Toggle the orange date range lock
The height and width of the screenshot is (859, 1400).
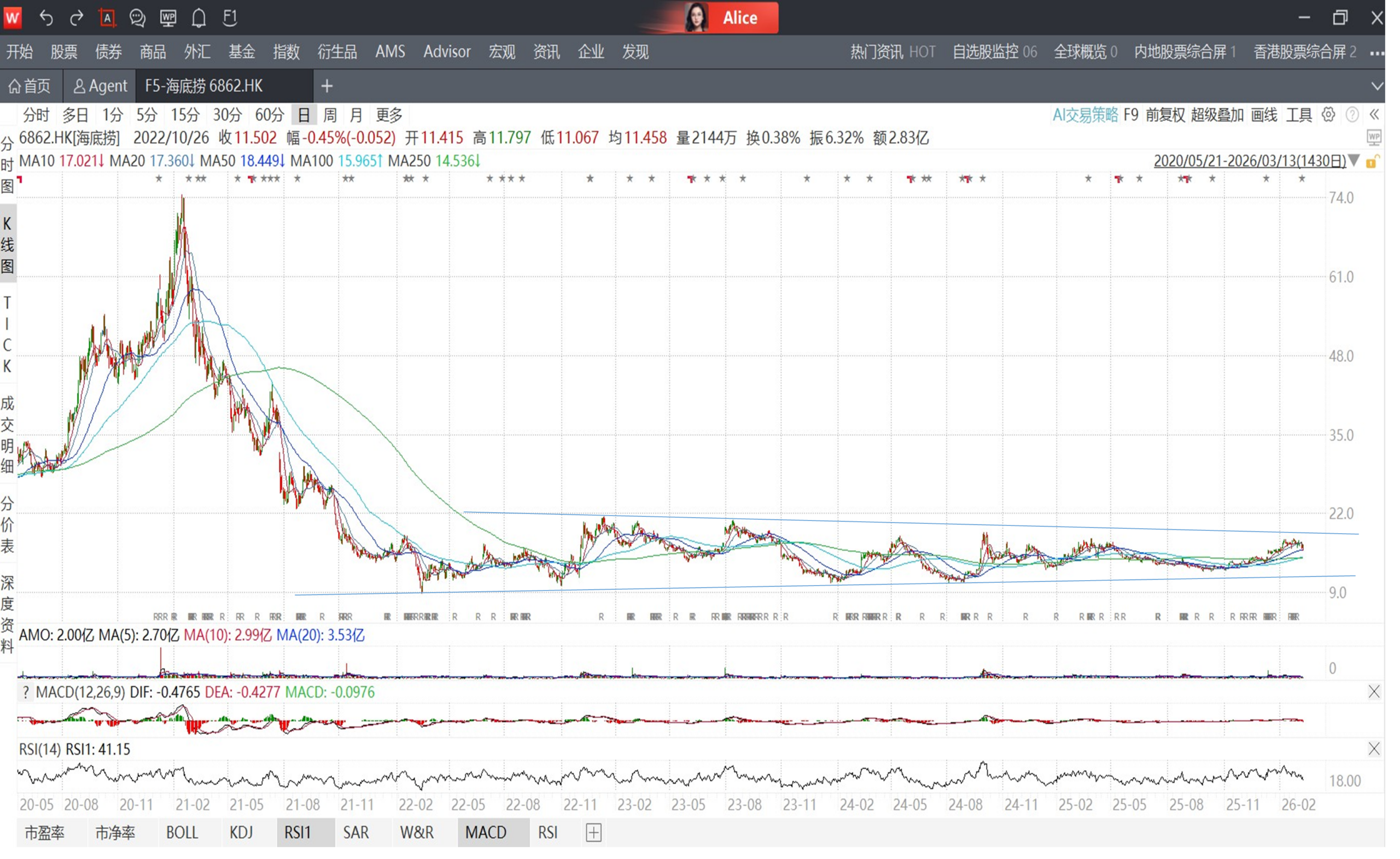[1371, 161]
